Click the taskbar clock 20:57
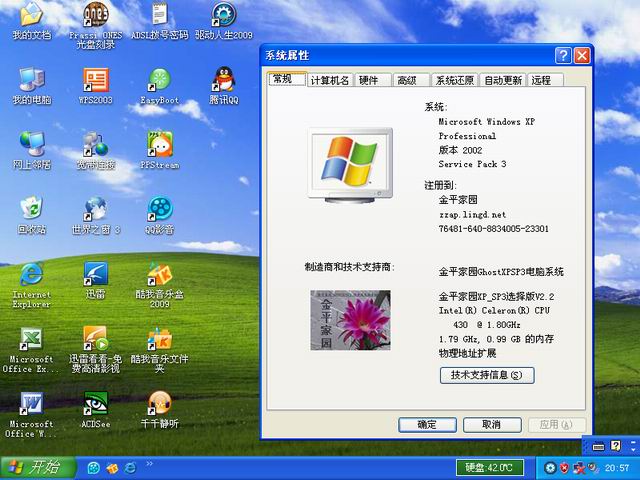The height and width of the screenshot is (480, 640). 617,468
